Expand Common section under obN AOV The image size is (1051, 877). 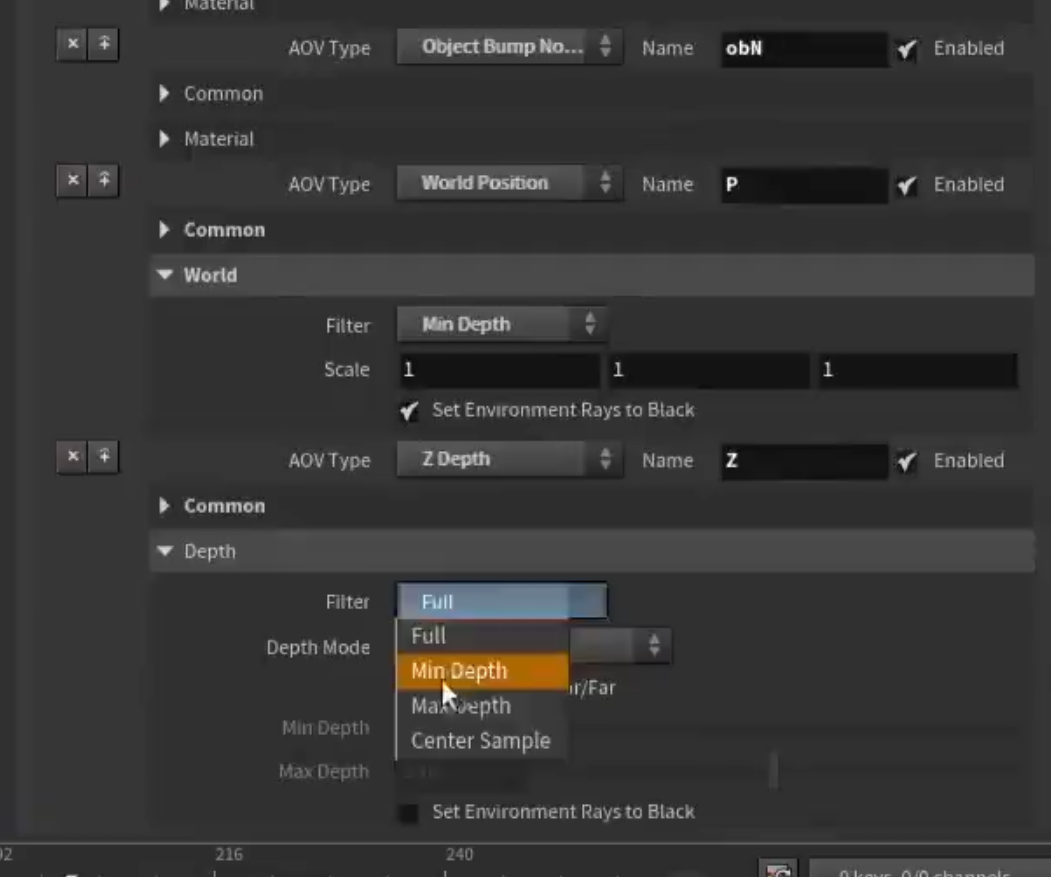coord(165,94)
